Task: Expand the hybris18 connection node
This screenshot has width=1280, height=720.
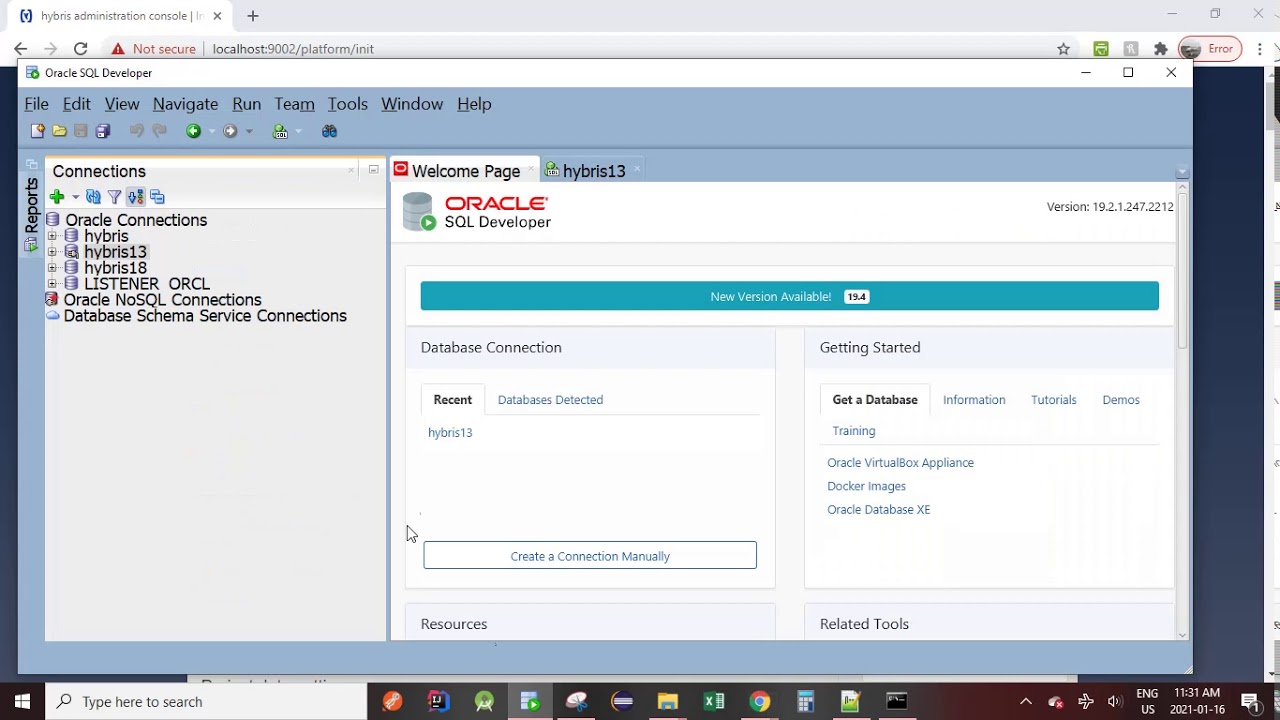Action: coord(52,268)
